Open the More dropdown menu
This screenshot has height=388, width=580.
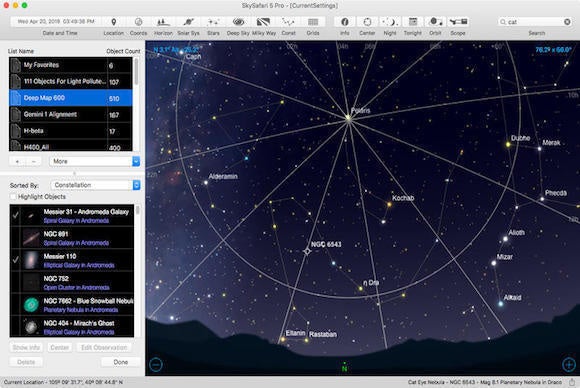94,161
